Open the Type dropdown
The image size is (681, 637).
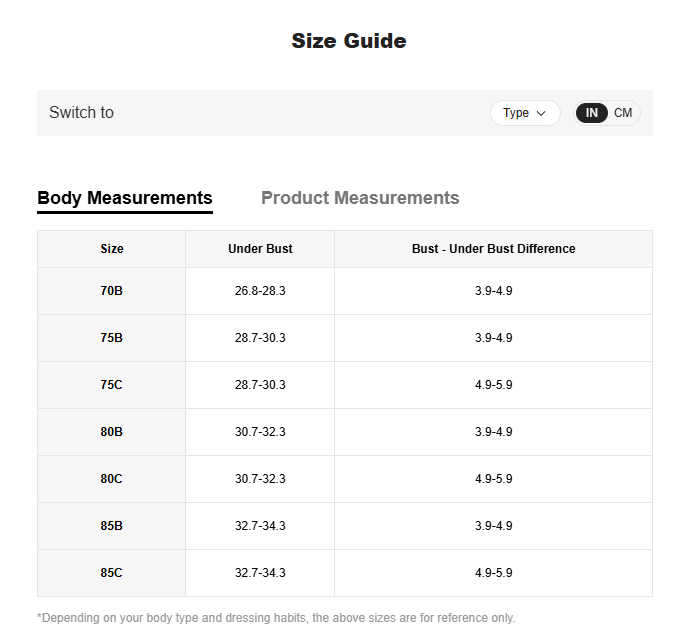click(x=525, y=113)
